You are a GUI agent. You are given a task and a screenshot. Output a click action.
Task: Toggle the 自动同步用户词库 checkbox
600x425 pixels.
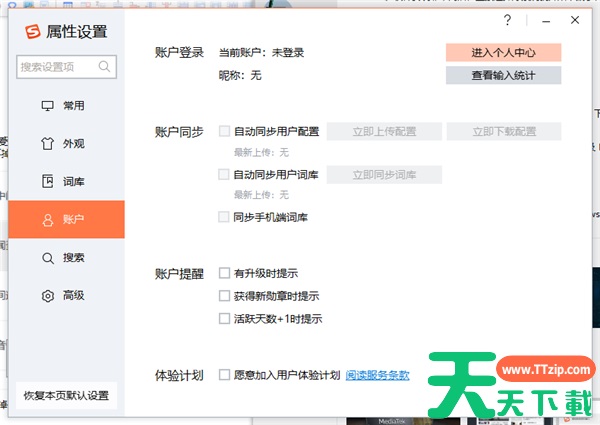point(224,174)
